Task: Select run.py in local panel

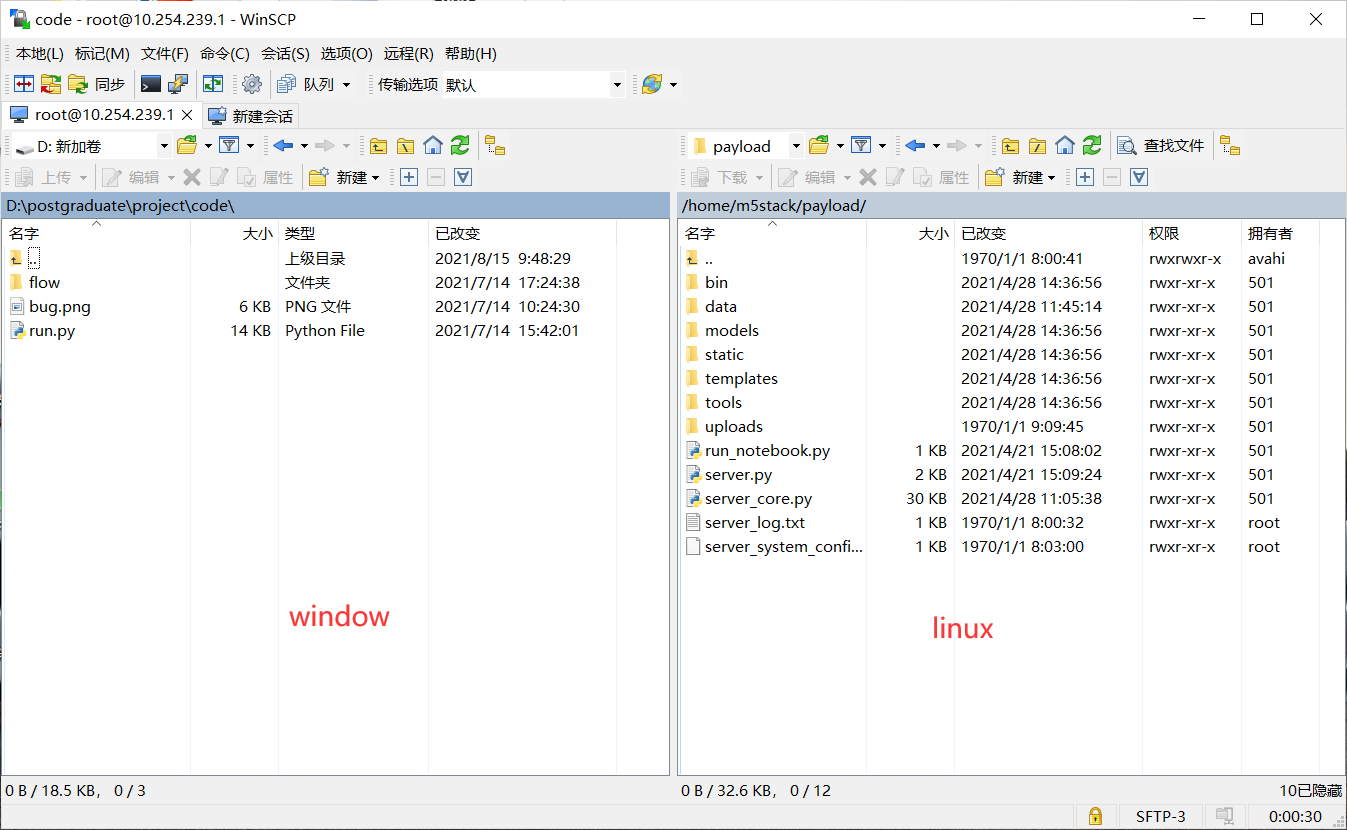Action: 51,331
